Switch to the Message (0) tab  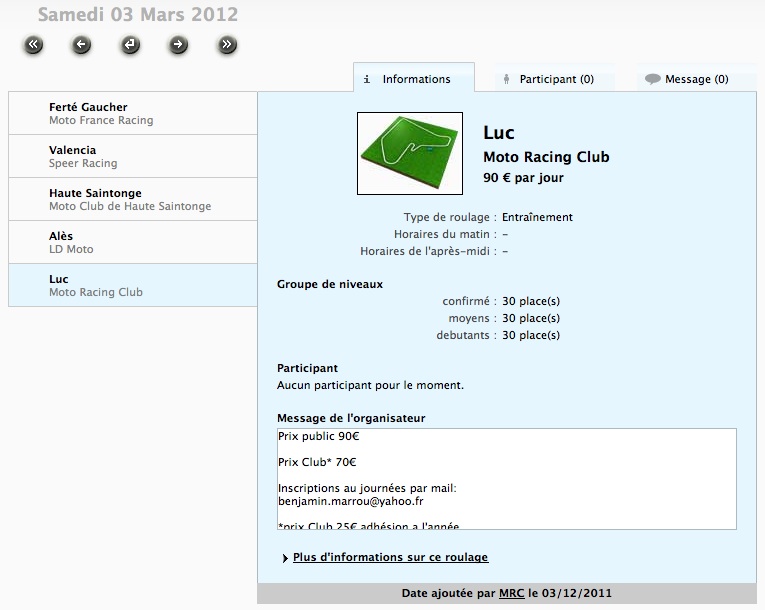(x=696, y=79)
